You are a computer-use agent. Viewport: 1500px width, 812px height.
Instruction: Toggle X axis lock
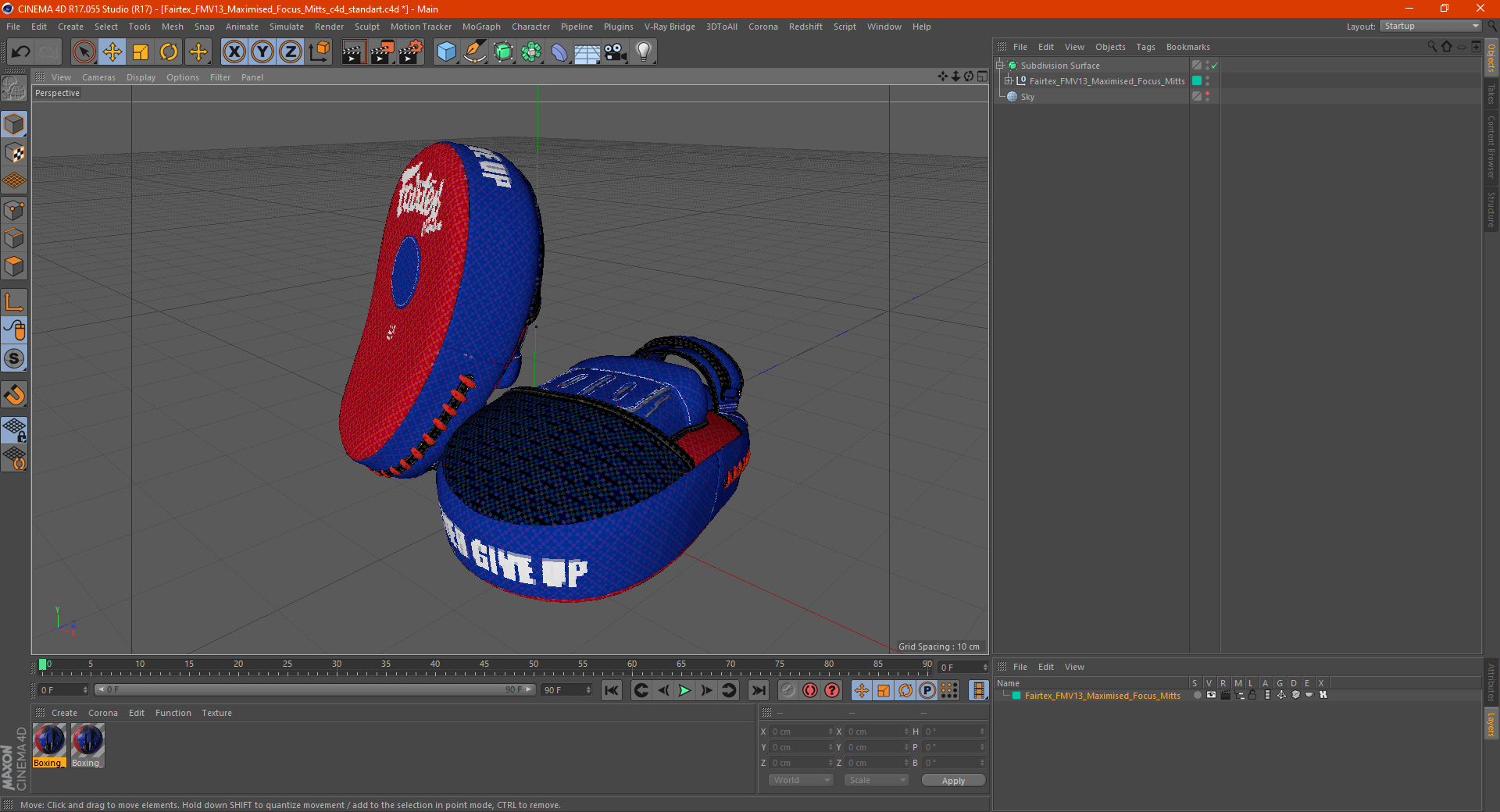234,52
